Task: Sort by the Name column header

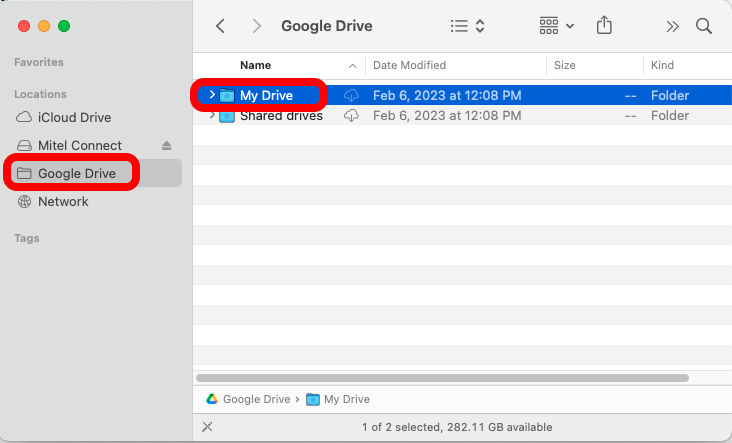Action: [x=255, y=65]
